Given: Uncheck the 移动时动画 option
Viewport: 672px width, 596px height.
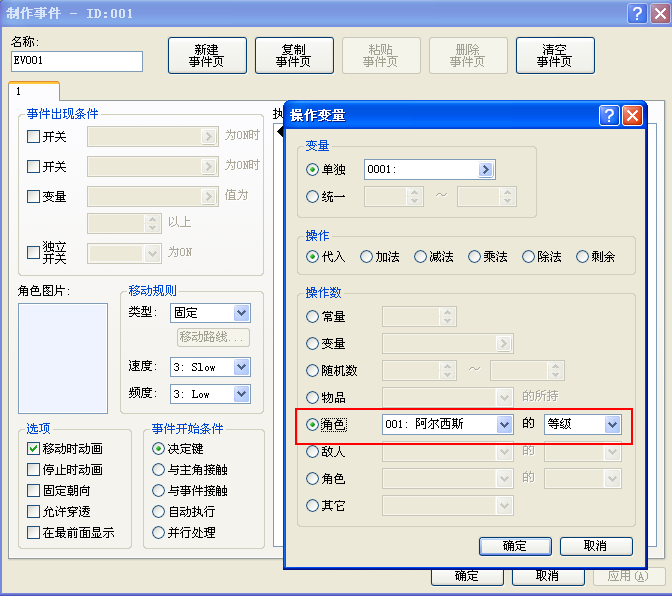Looking at the screenshot, I should (33, 449).
